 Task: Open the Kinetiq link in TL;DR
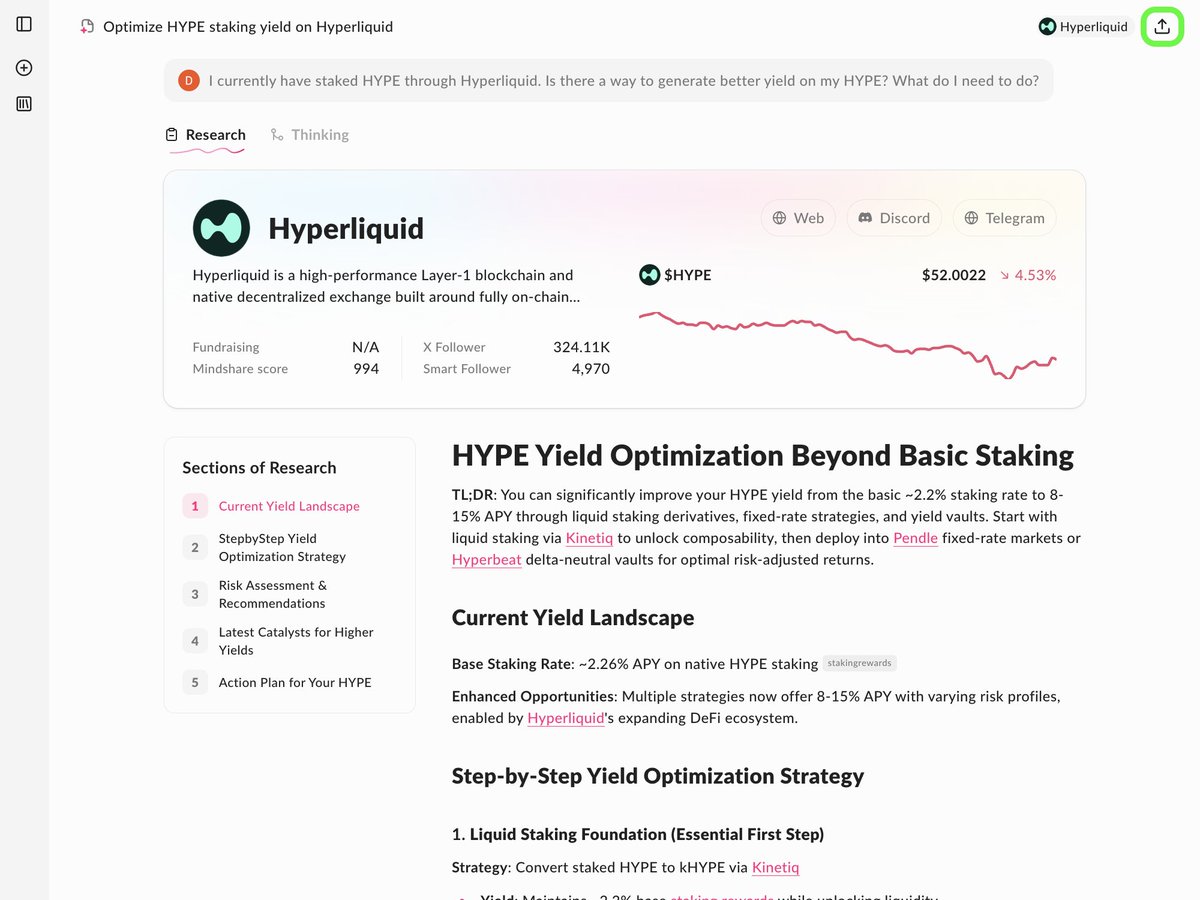pos(590,538)
